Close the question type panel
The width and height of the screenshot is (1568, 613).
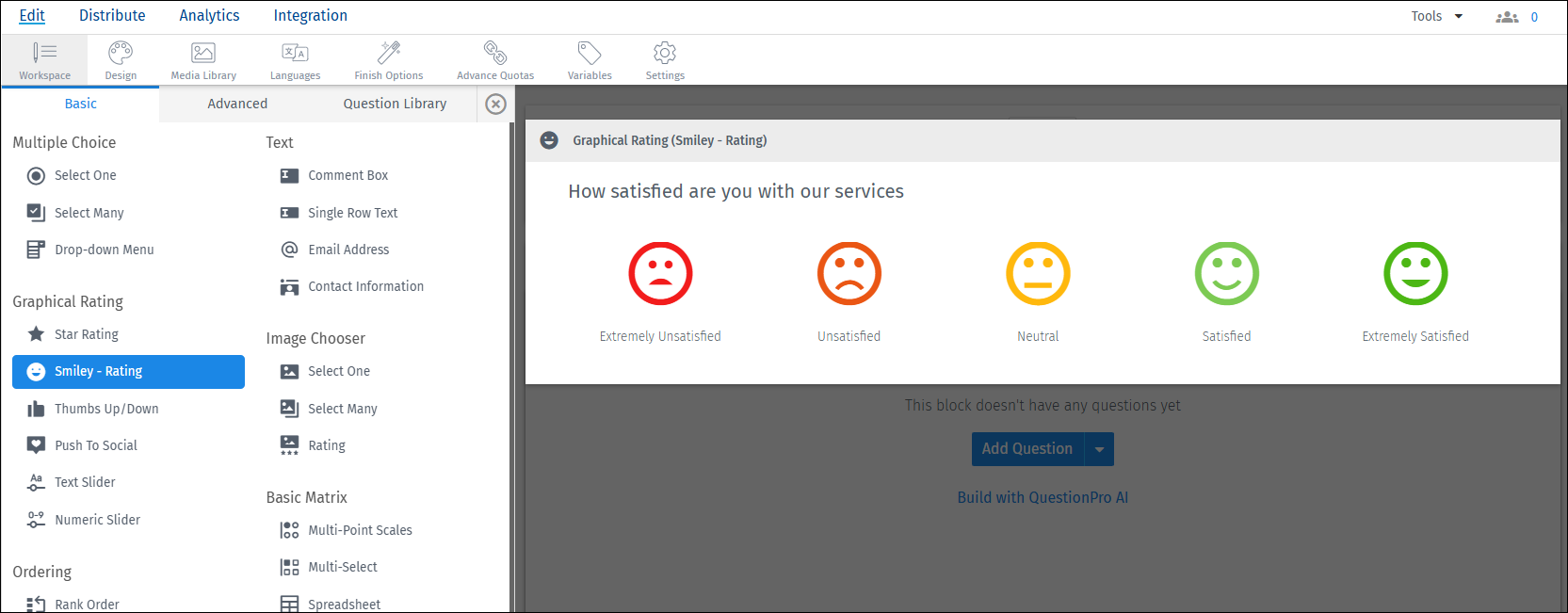pyautogui.click(x=495, y=104)
